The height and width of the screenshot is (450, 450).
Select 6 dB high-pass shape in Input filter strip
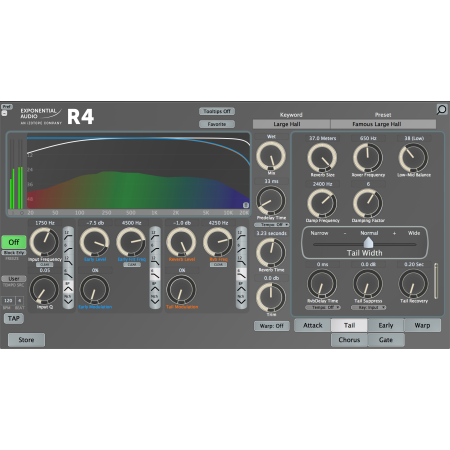tap(68, 248)
